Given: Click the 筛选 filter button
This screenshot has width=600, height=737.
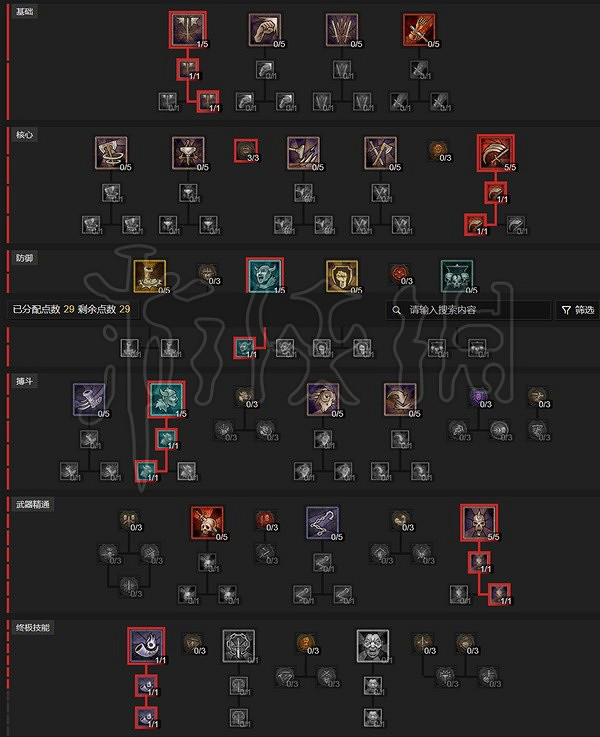Looking at the screenshot, I should coord(577,310).
